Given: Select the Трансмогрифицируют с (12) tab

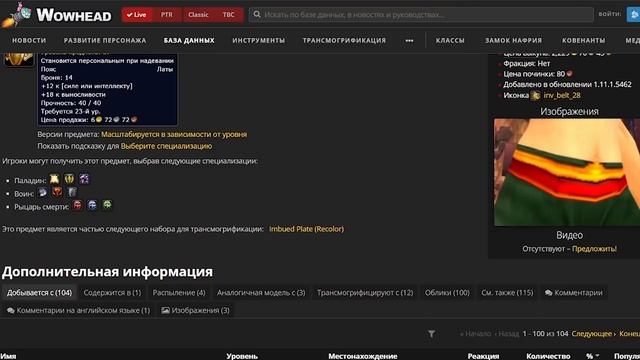Looking at the screenshot, I should pos(365,293).
